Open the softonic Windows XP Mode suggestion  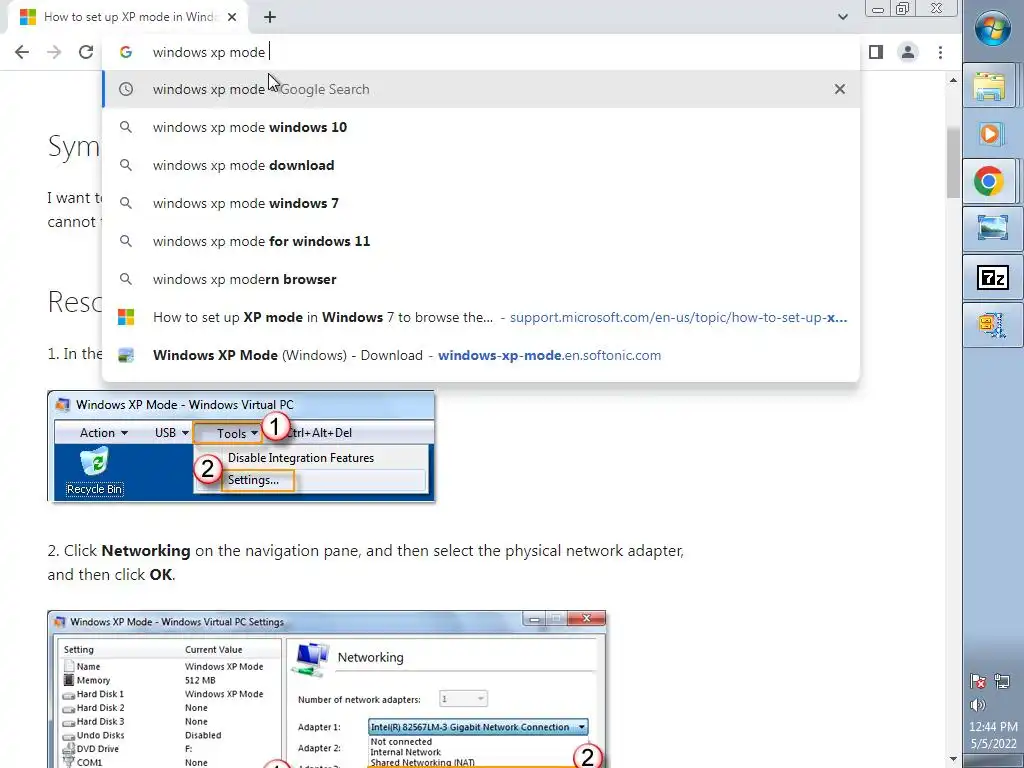tap(481, 355)
